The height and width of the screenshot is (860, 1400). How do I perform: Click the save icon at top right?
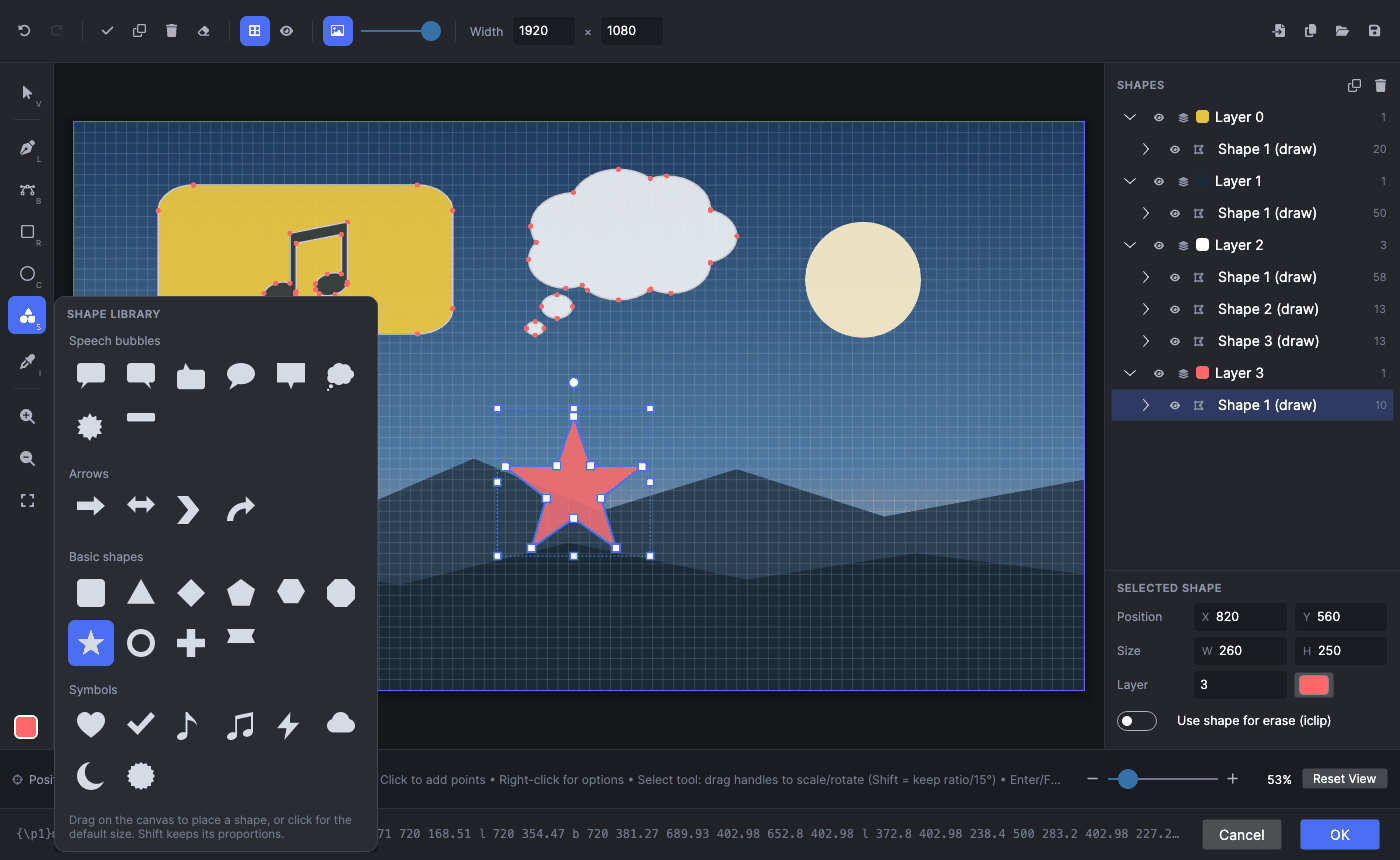click(x=1374, y=31)
